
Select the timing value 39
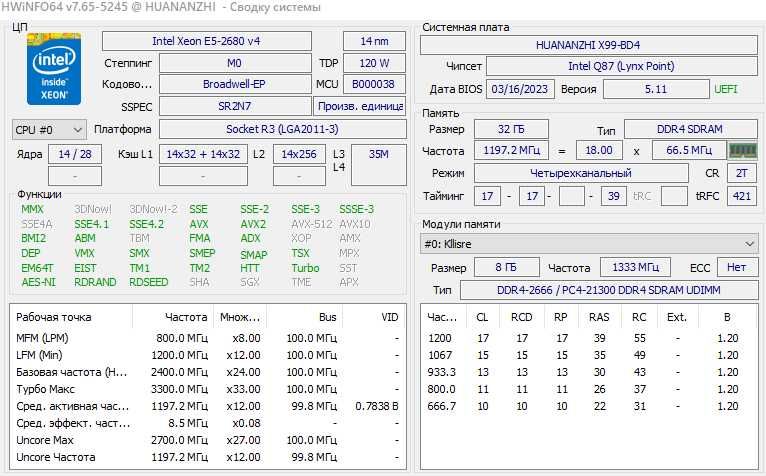[614, 196]
